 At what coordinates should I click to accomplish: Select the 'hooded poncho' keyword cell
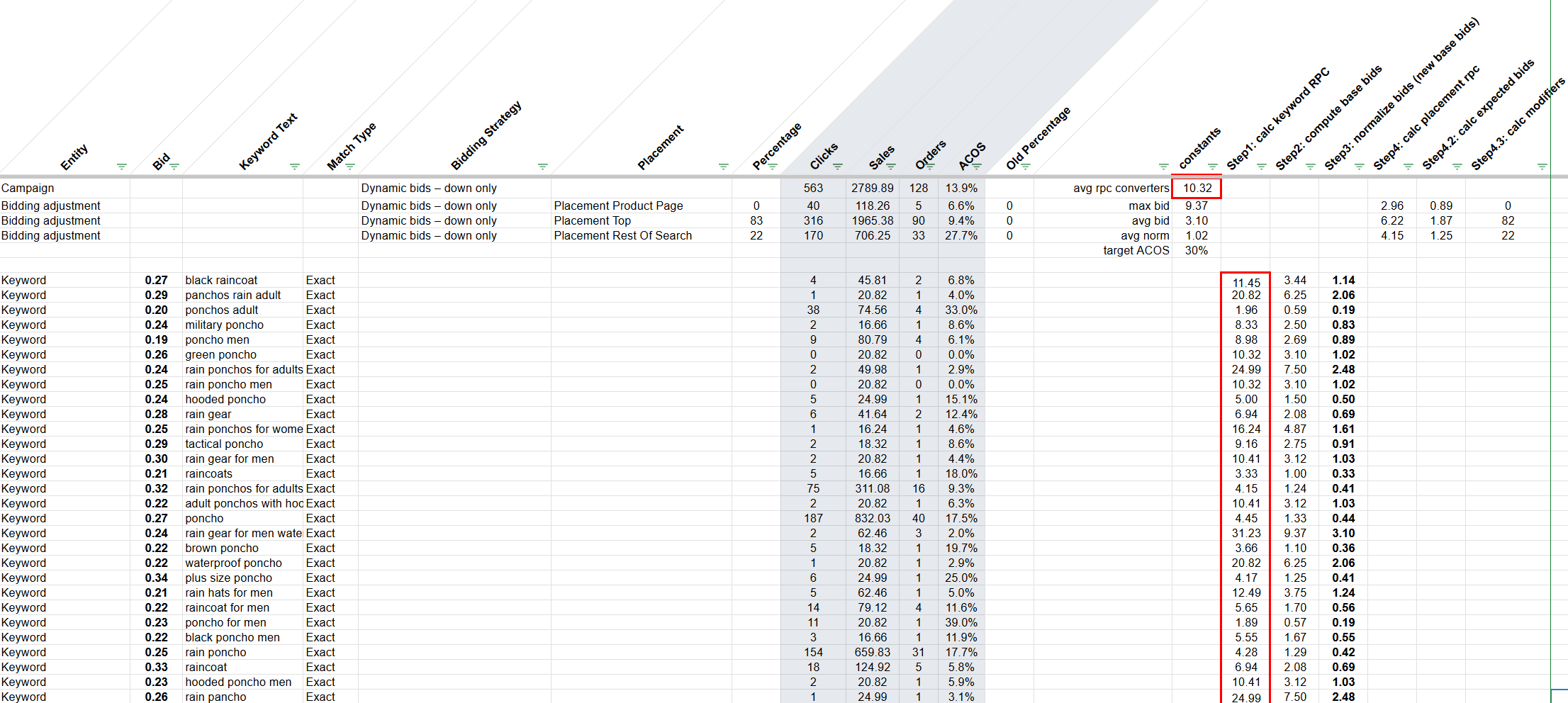point(243,399)
